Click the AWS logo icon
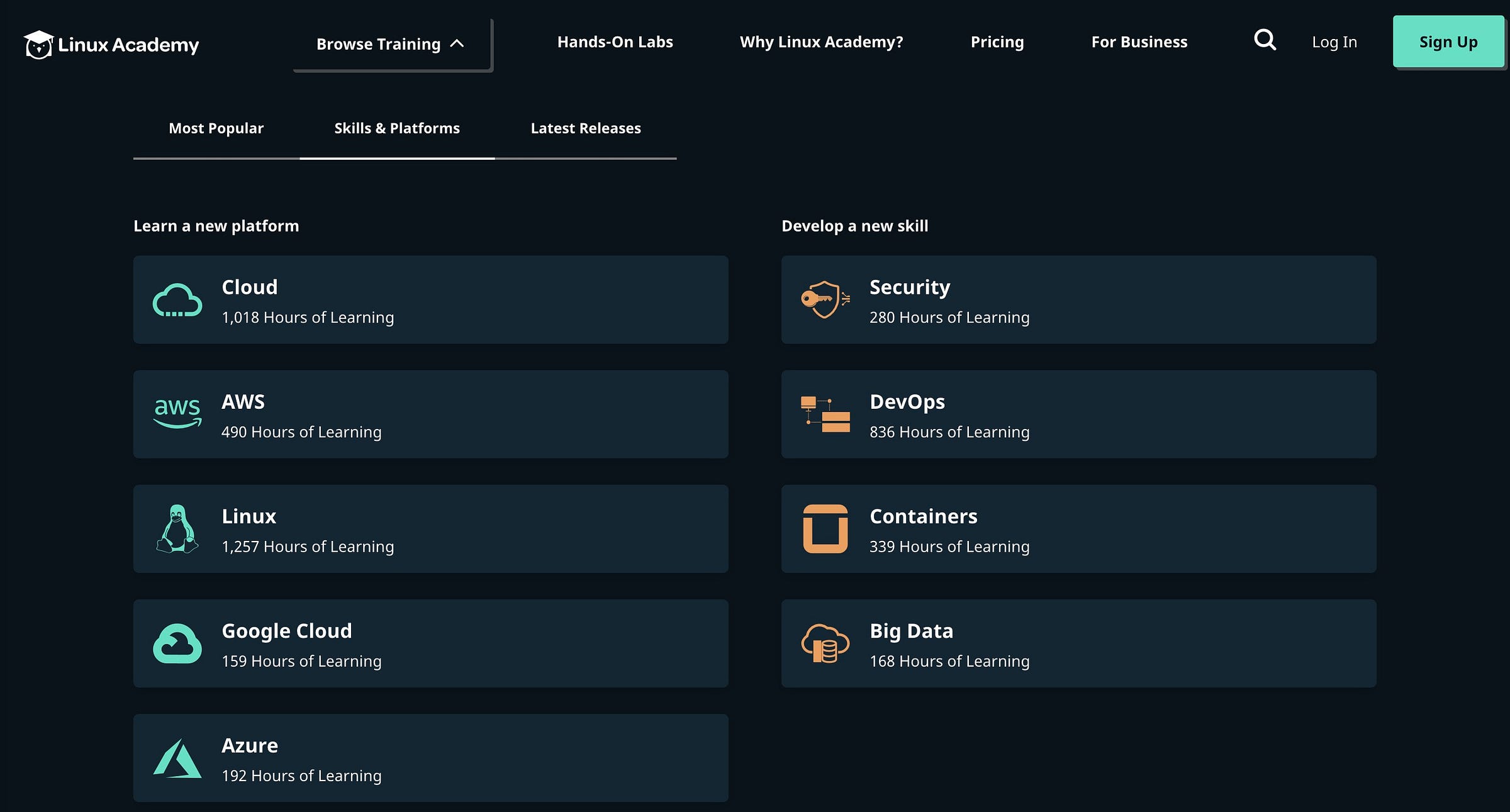1510x812 pixels. pos(177,414)
